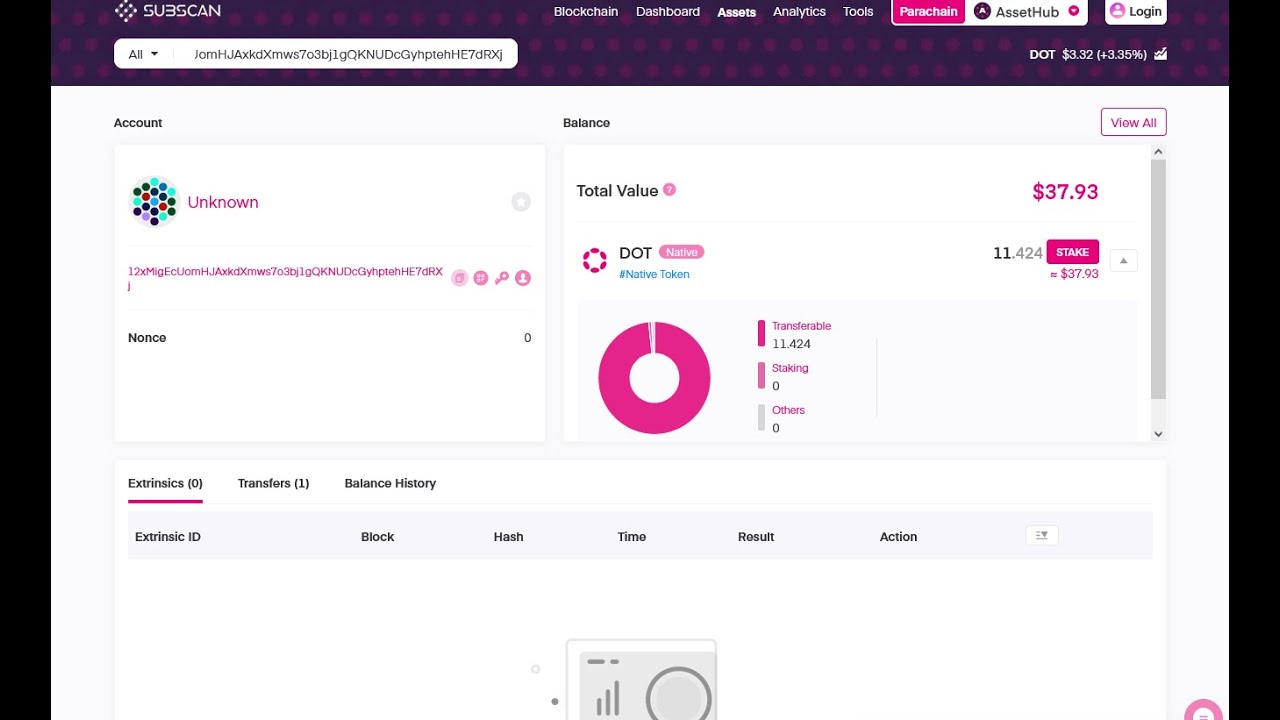Screen dimensions: 1280x720
Task: Click the balance panel scroll down arrow
Action: [1158, 434]
